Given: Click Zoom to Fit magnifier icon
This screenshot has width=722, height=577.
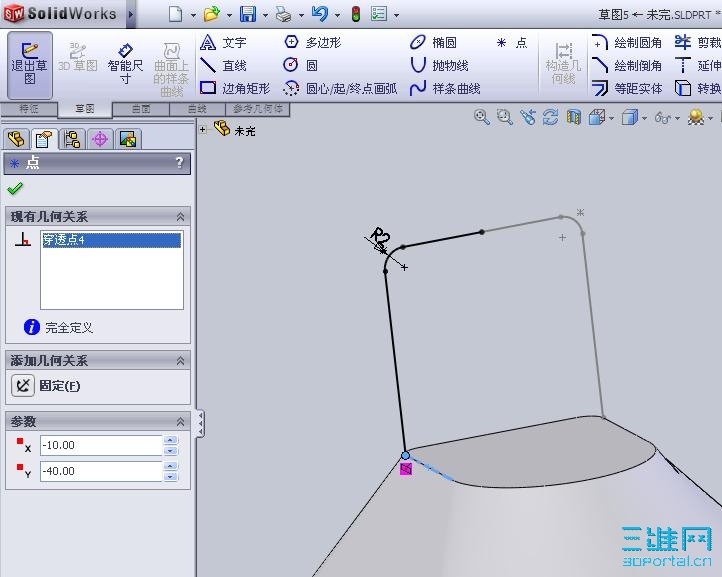Looking at the screenshot, I should pos(482,117).
